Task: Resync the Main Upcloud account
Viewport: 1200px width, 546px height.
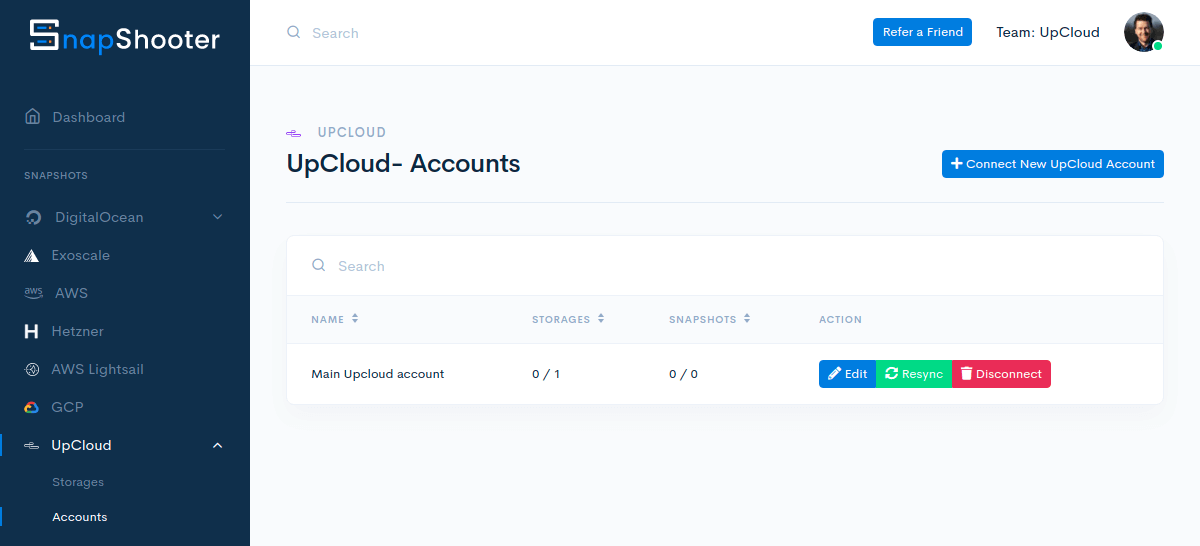Action: click(x=913, y=374)
